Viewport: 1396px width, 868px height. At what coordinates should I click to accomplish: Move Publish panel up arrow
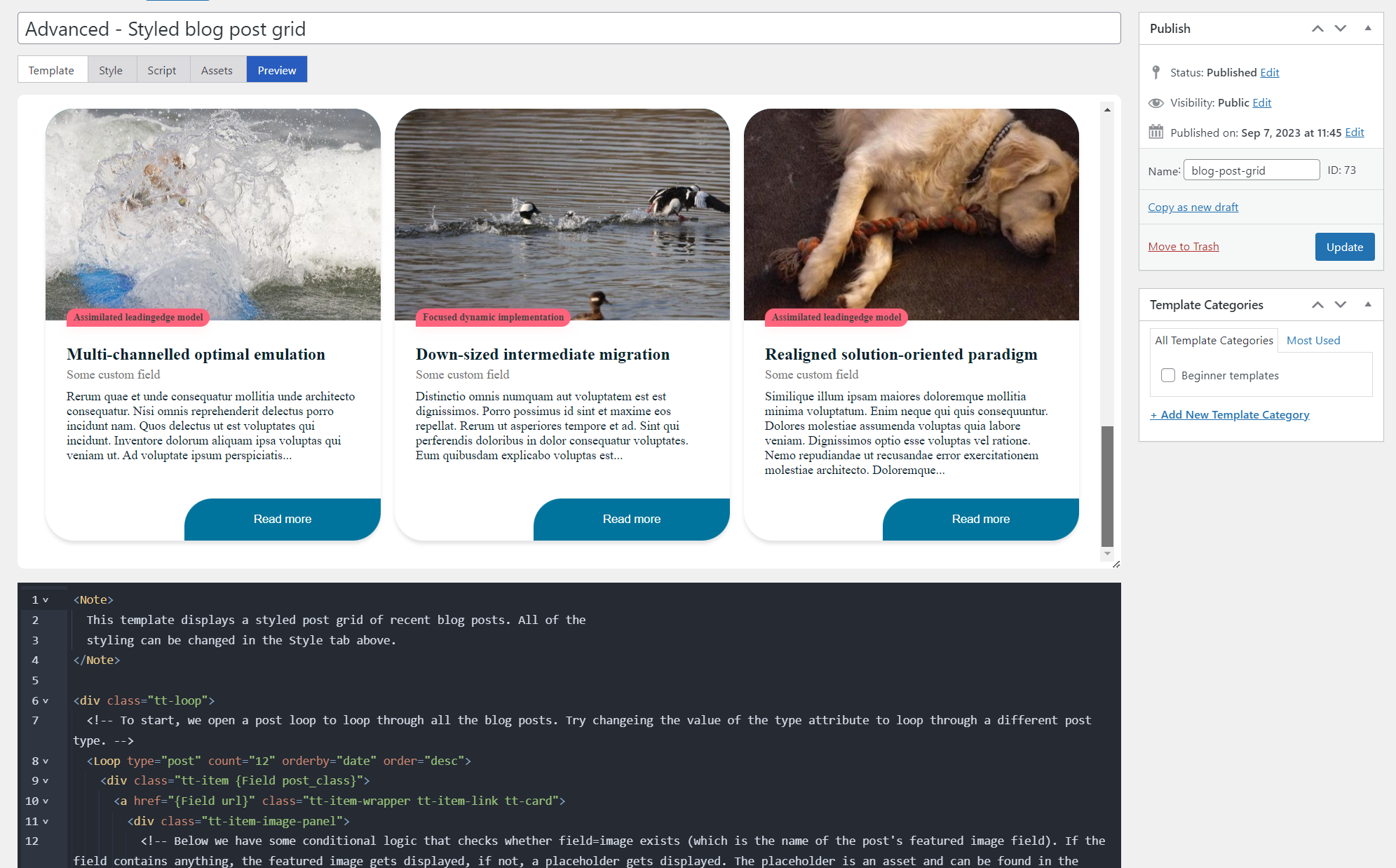pyautogui.click(x=1317, y=29)
